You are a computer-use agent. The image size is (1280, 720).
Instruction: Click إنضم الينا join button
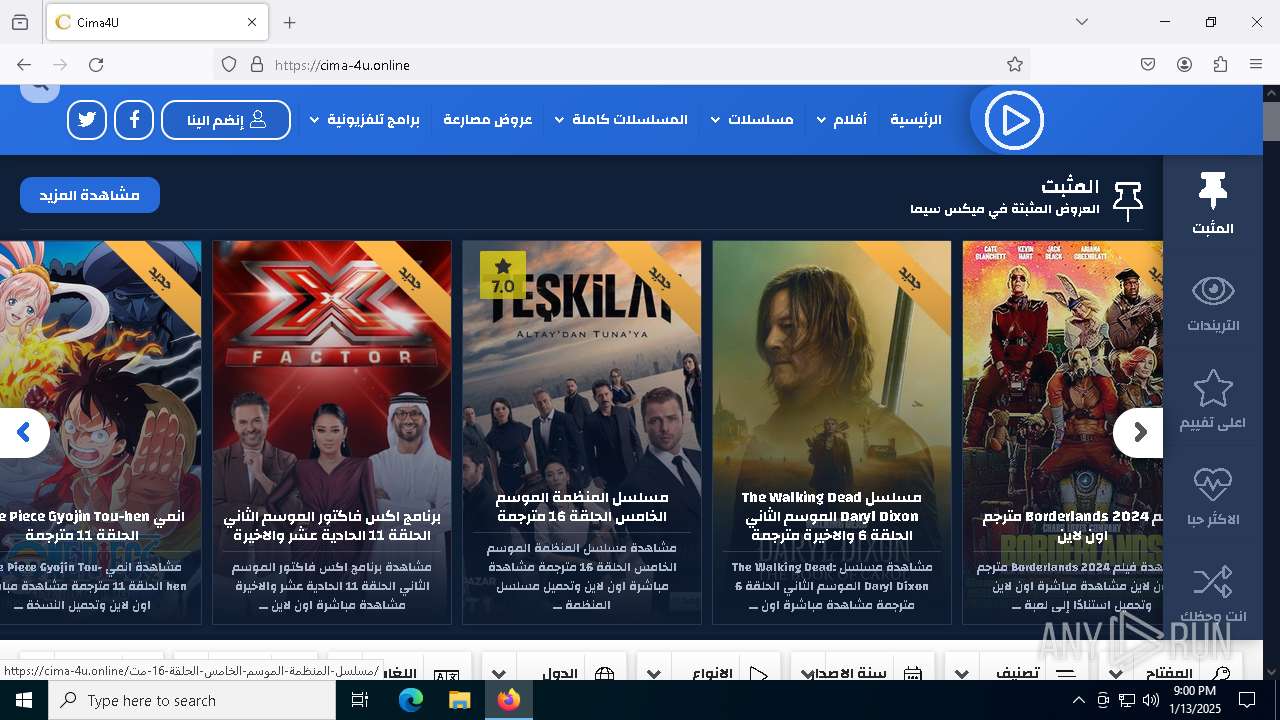point(226,120)
